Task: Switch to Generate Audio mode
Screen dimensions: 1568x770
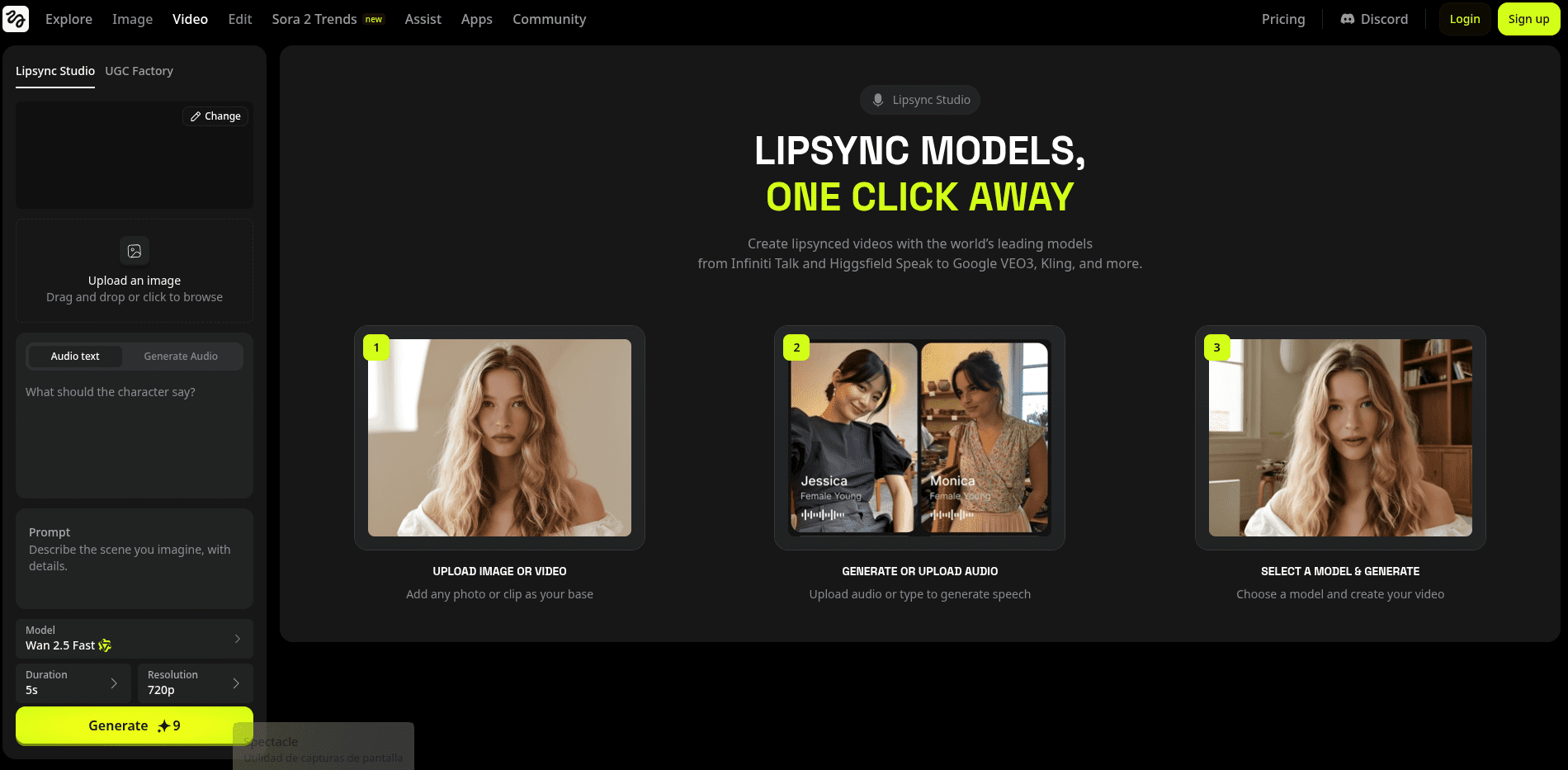Action: click(181, 357)
